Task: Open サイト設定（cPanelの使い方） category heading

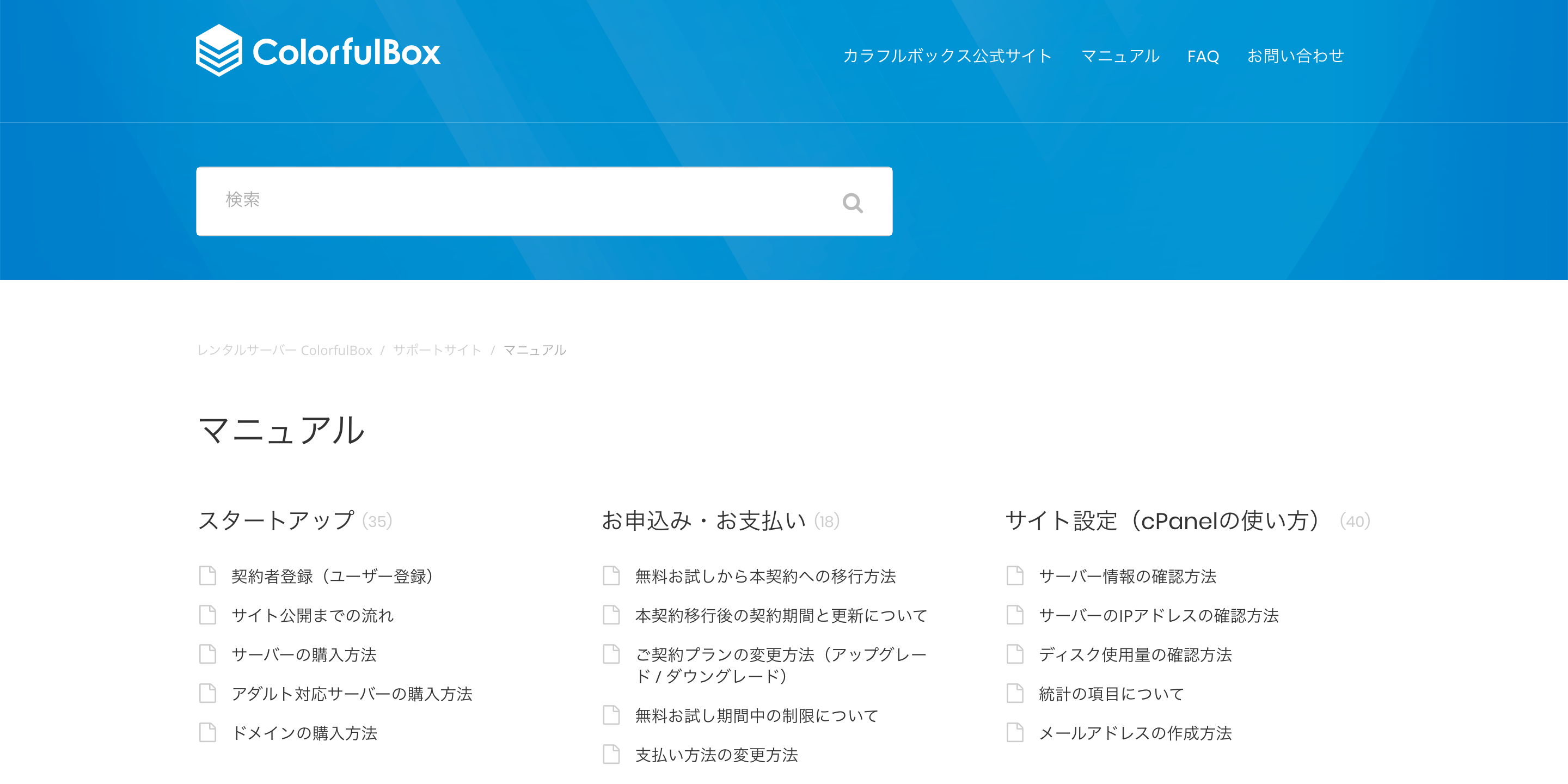Action: 1162,521
